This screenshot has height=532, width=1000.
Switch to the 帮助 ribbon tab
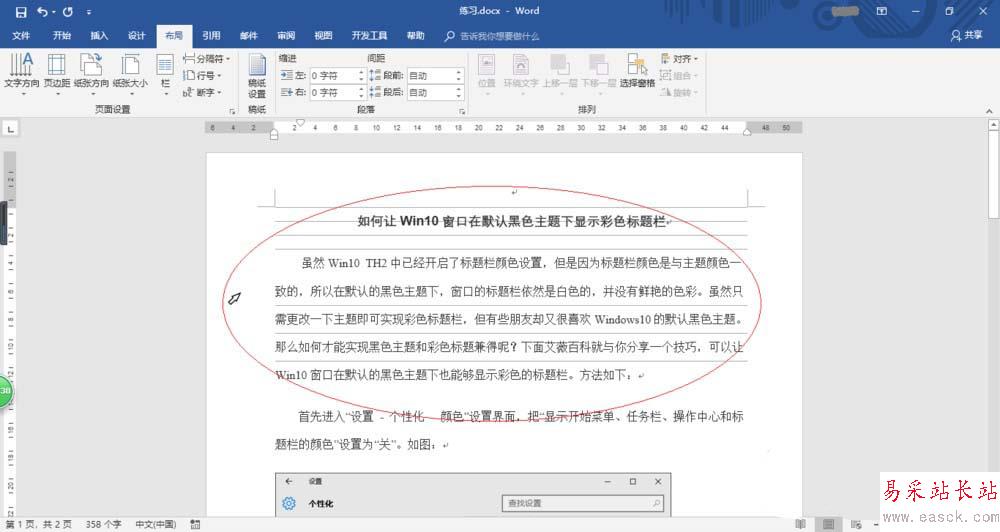click(416, 36)
